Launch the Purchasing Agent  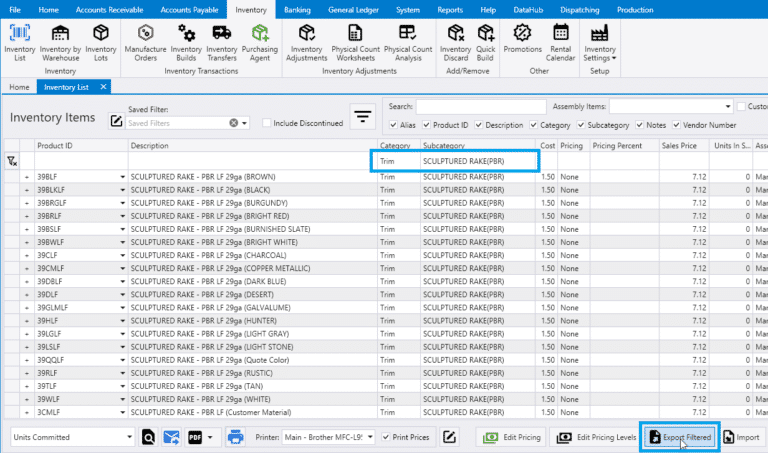pyautogui.click(x=260, y=43)
